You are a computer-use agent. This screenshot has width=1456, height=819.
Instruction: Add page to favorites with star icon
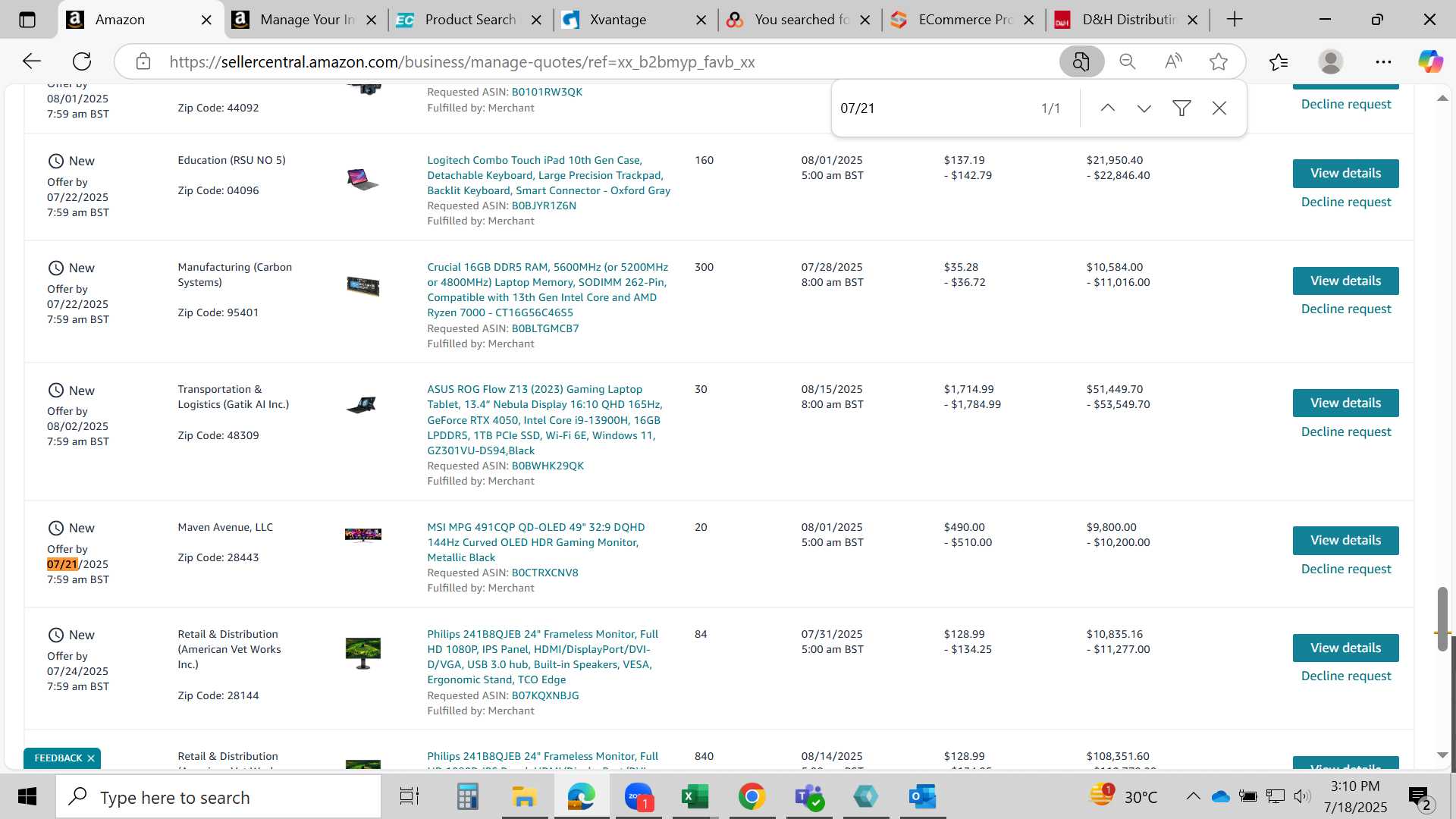coord(1219,61)
